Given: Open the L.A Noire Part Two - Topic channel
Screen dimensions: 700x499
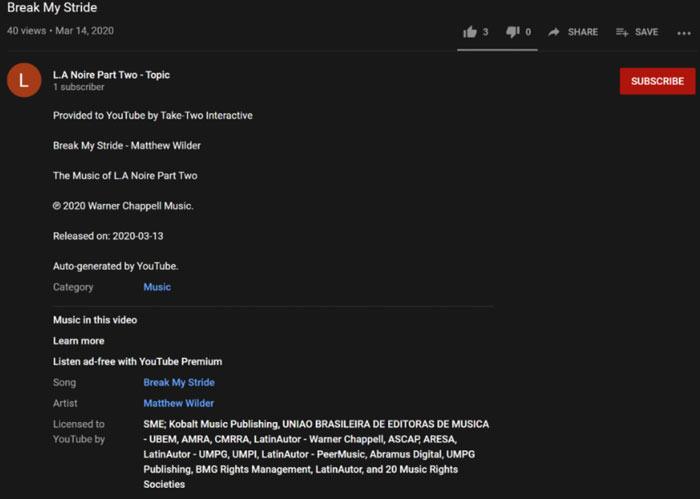Looking at the screenshot, I should tap(111, 75).
